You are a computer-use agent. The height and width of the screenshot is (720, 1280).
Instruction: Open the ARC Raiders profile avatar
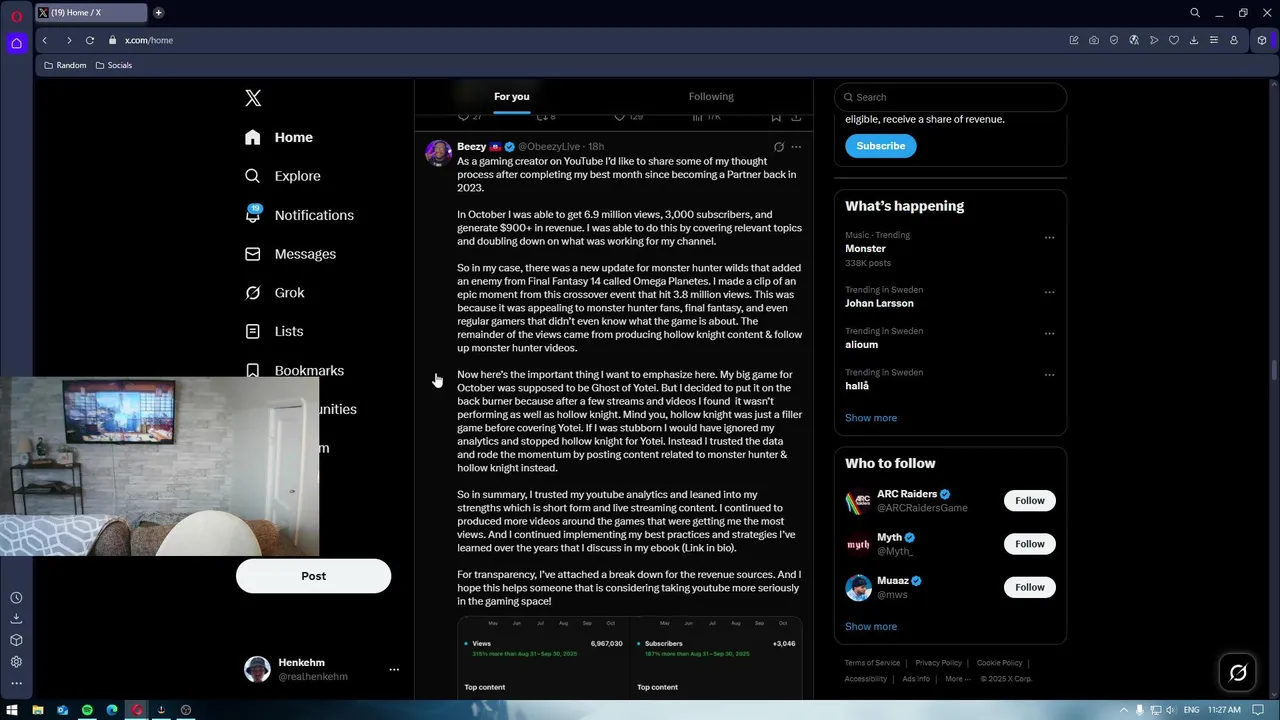pyautogui.click(x=858, y=501)
